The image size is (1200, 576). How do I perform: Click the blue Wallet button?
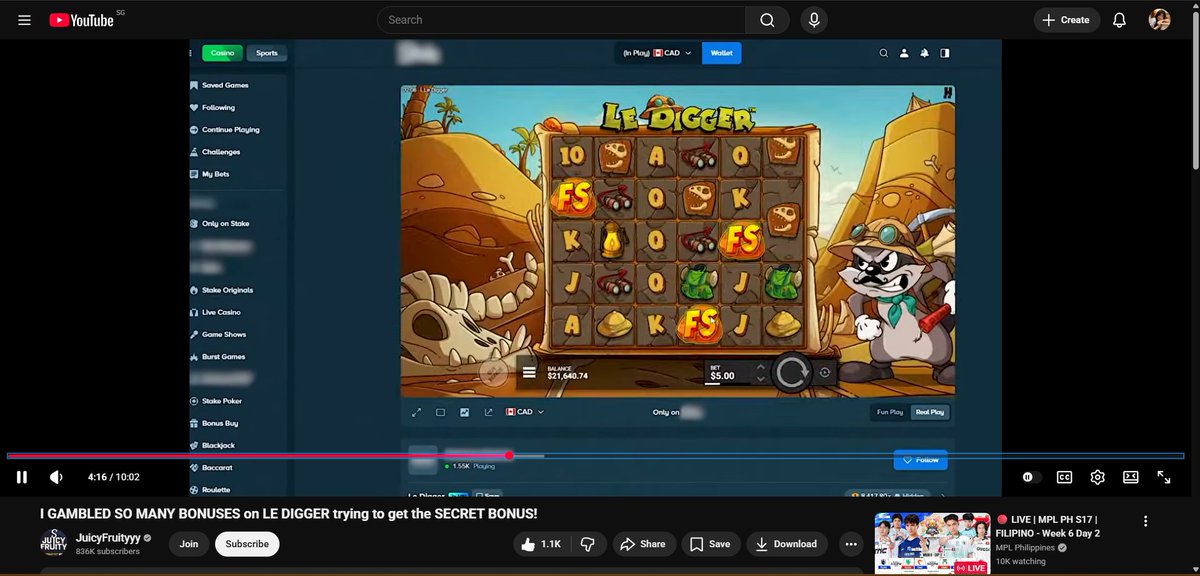(721, 53)
